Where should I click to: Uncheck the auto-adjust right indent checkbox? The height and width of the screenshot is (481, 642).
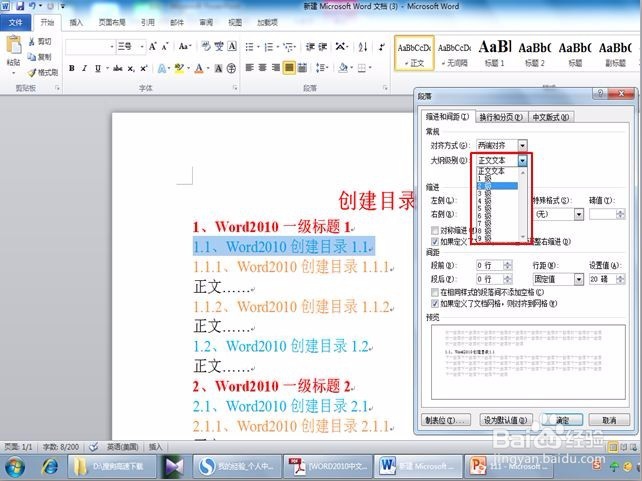click(x=435, y=242)
